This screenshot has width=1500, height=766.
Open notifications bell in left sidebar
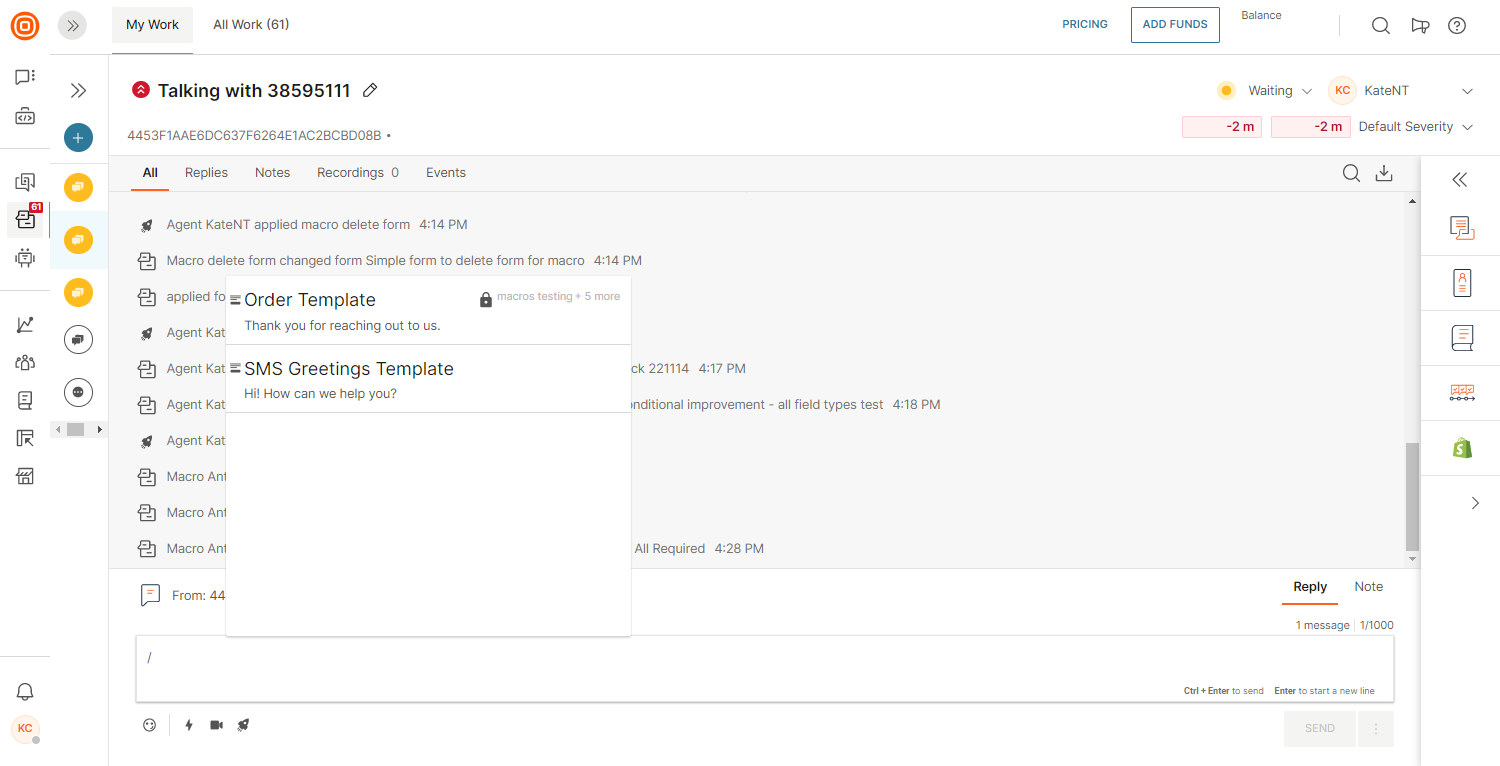tap(25, 692)
